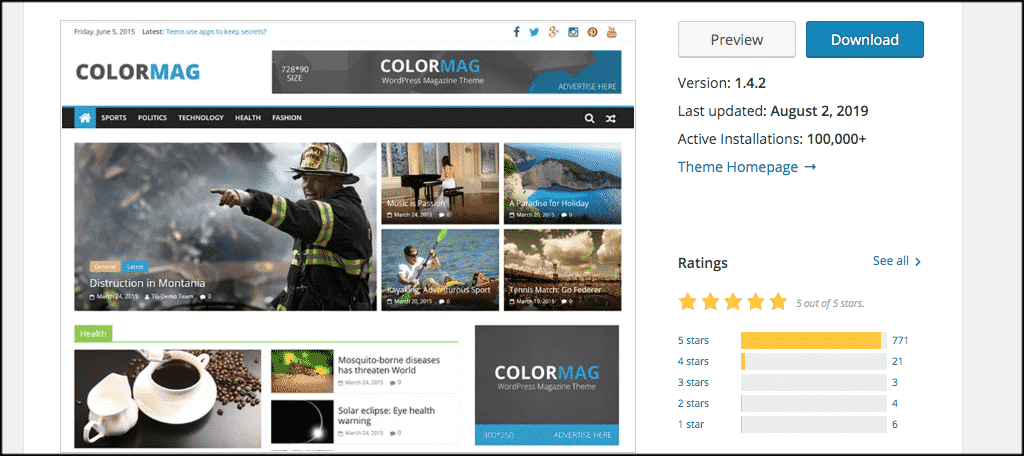This screenshot has height=456, width=1024.
Task: Click the blue Download button
Action: (x=865, y=39)
